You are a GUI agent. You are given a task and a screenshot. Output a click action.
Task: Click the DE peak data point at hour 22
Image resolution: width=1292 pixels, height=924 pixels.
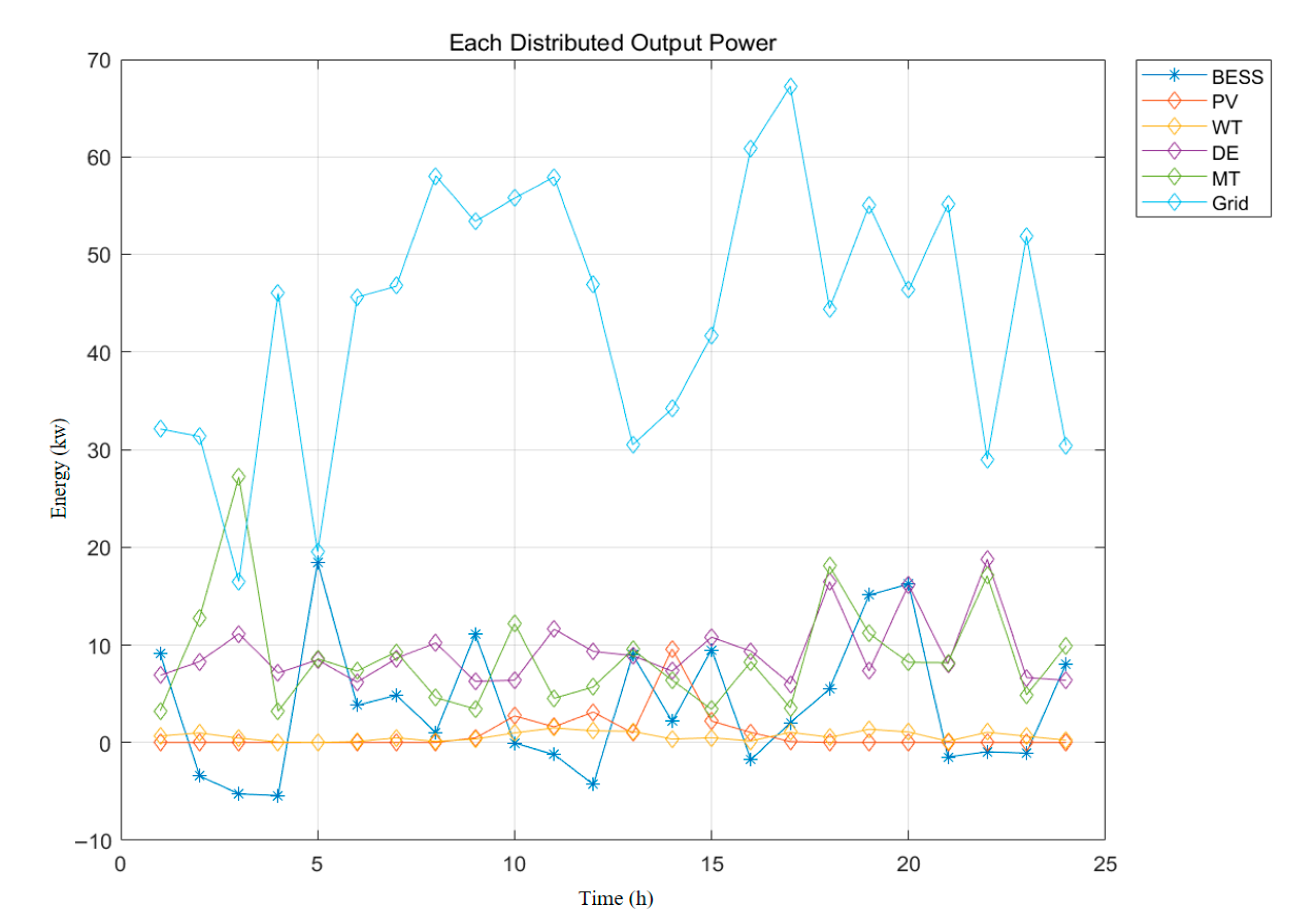(988, 559)
